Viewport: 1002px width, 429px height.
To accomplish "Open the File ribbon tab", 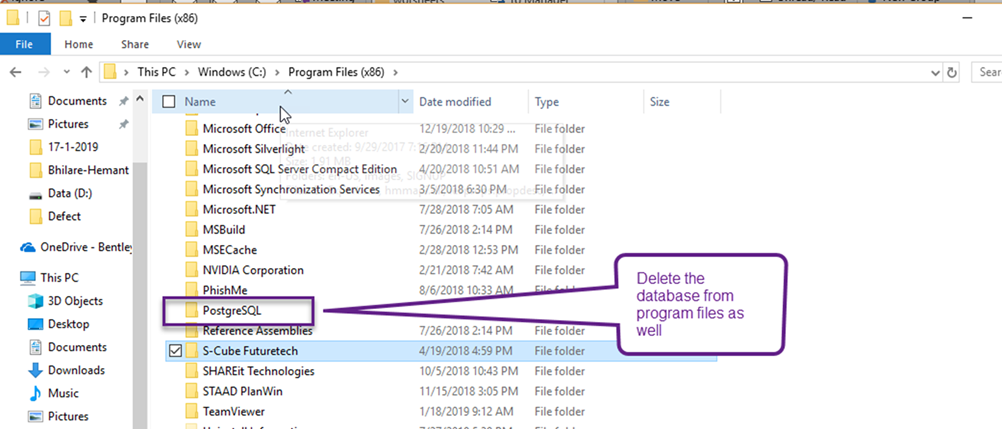I will click(x=24, y=44).
